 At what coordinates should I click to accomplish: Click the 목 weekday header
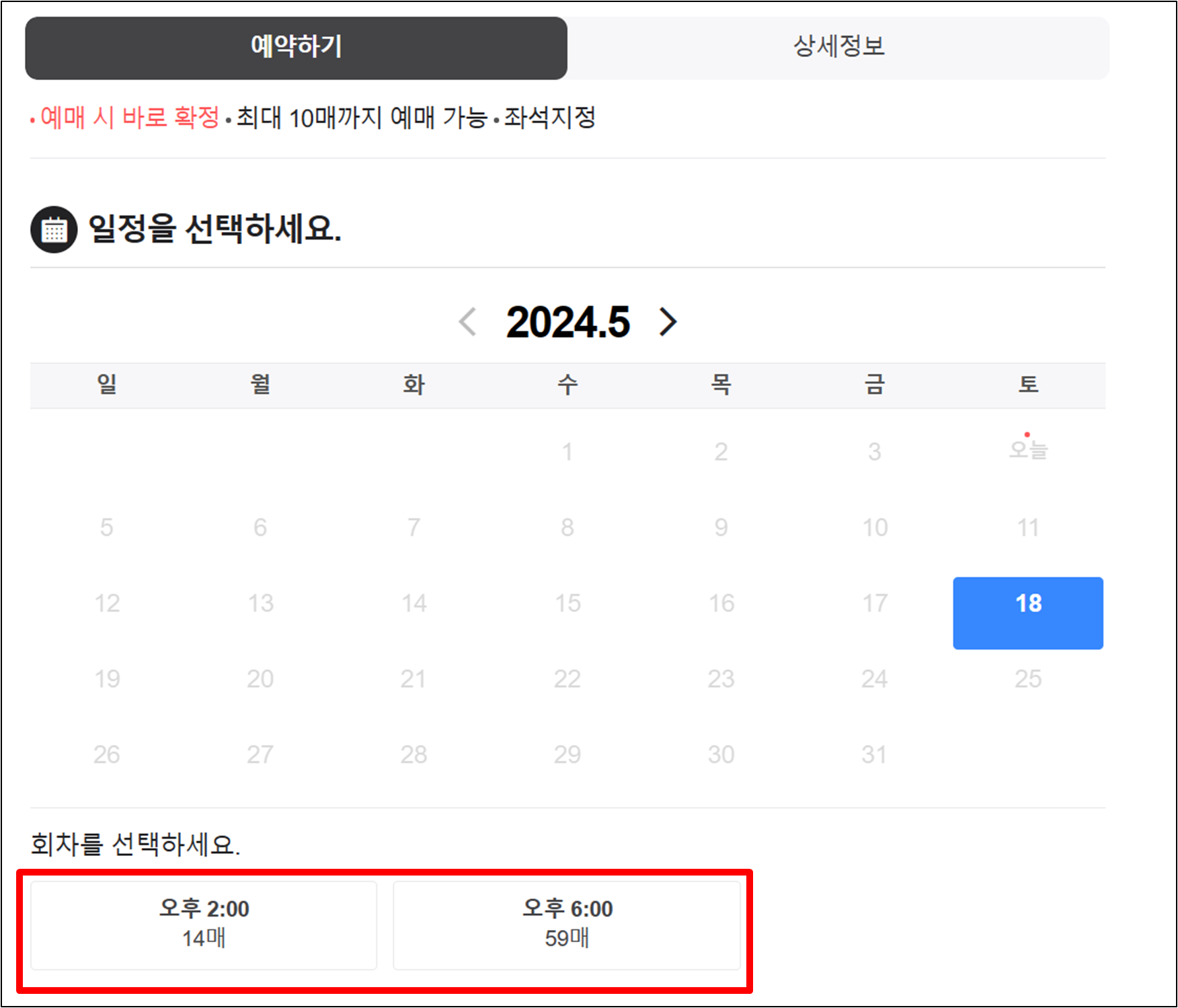pyautogui.click(x=721, y=384)
